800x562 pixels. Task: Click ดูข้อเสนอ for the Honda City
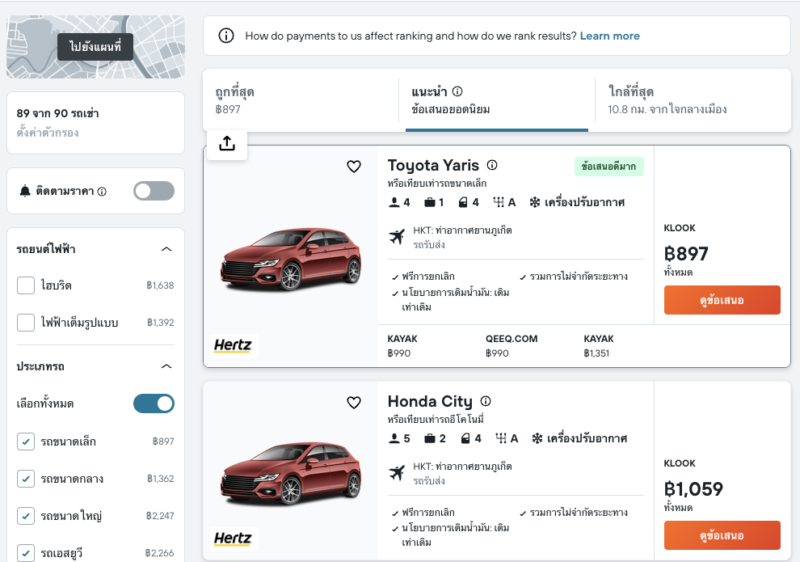pyautogui.click(x=722, y=535)
